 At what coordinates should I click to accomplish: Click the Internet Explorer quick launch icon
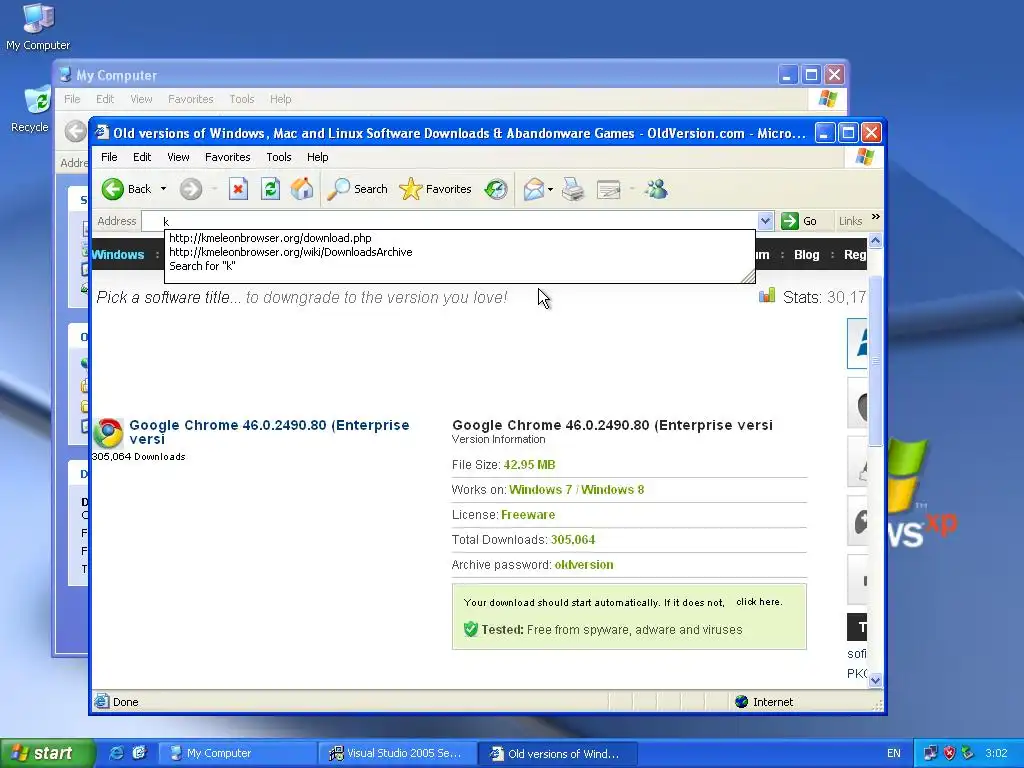(116, 754)
